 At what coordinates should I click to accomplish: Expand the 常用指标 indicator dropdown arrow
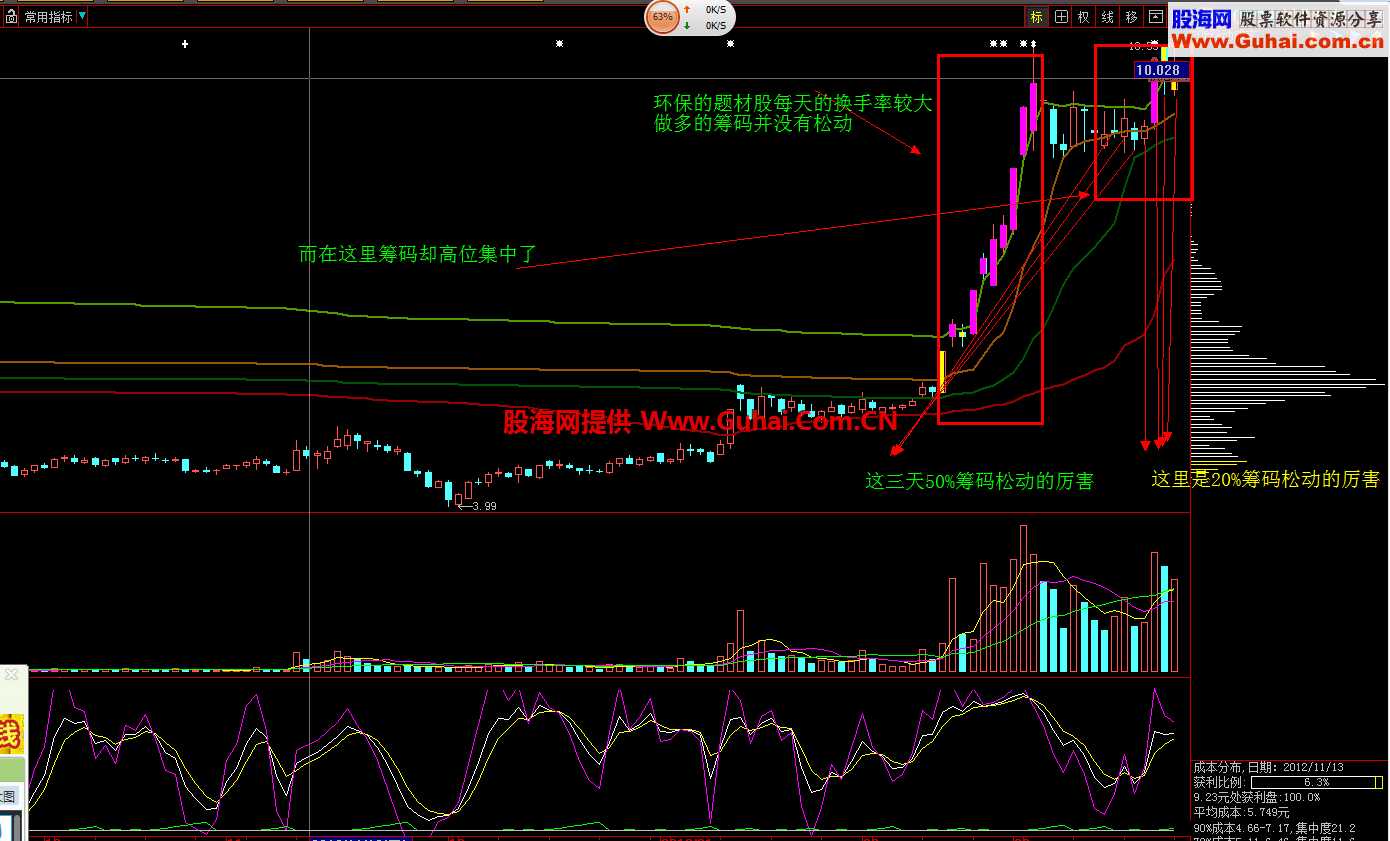(x=81, y=17)
